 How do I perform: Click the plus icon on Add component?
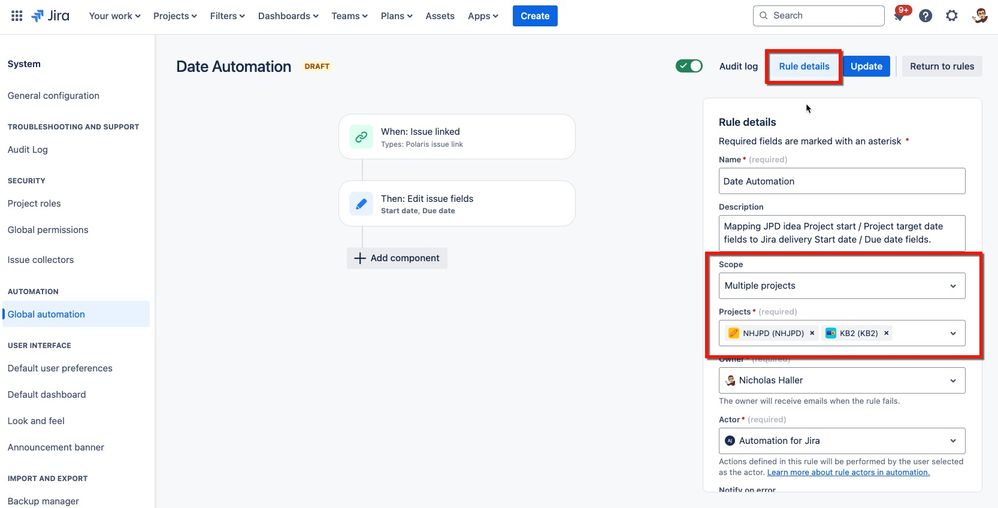pos(360,258)
